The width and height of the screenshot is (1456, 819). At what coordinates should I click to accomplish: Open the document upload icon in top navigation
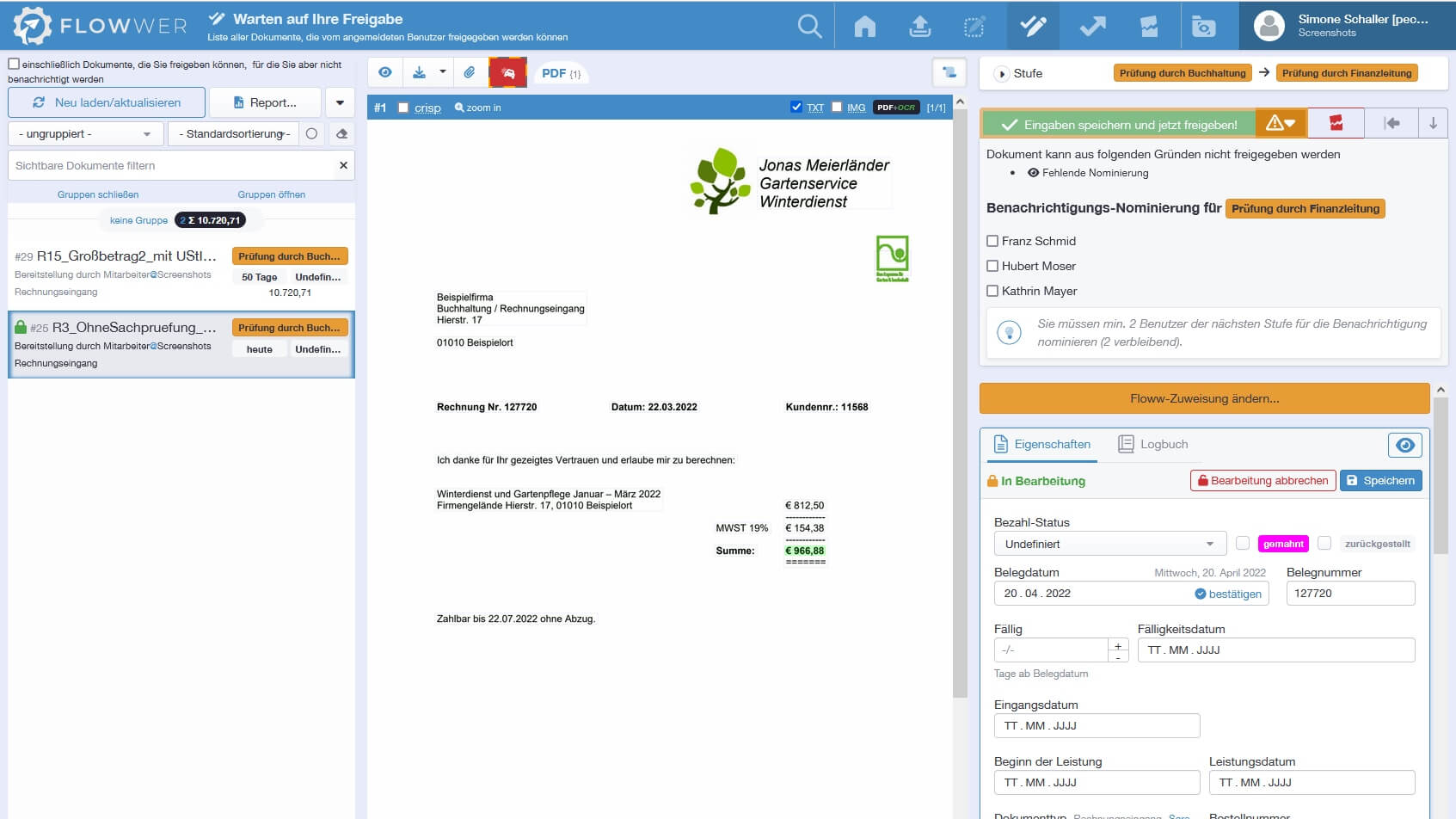(920, 26)
